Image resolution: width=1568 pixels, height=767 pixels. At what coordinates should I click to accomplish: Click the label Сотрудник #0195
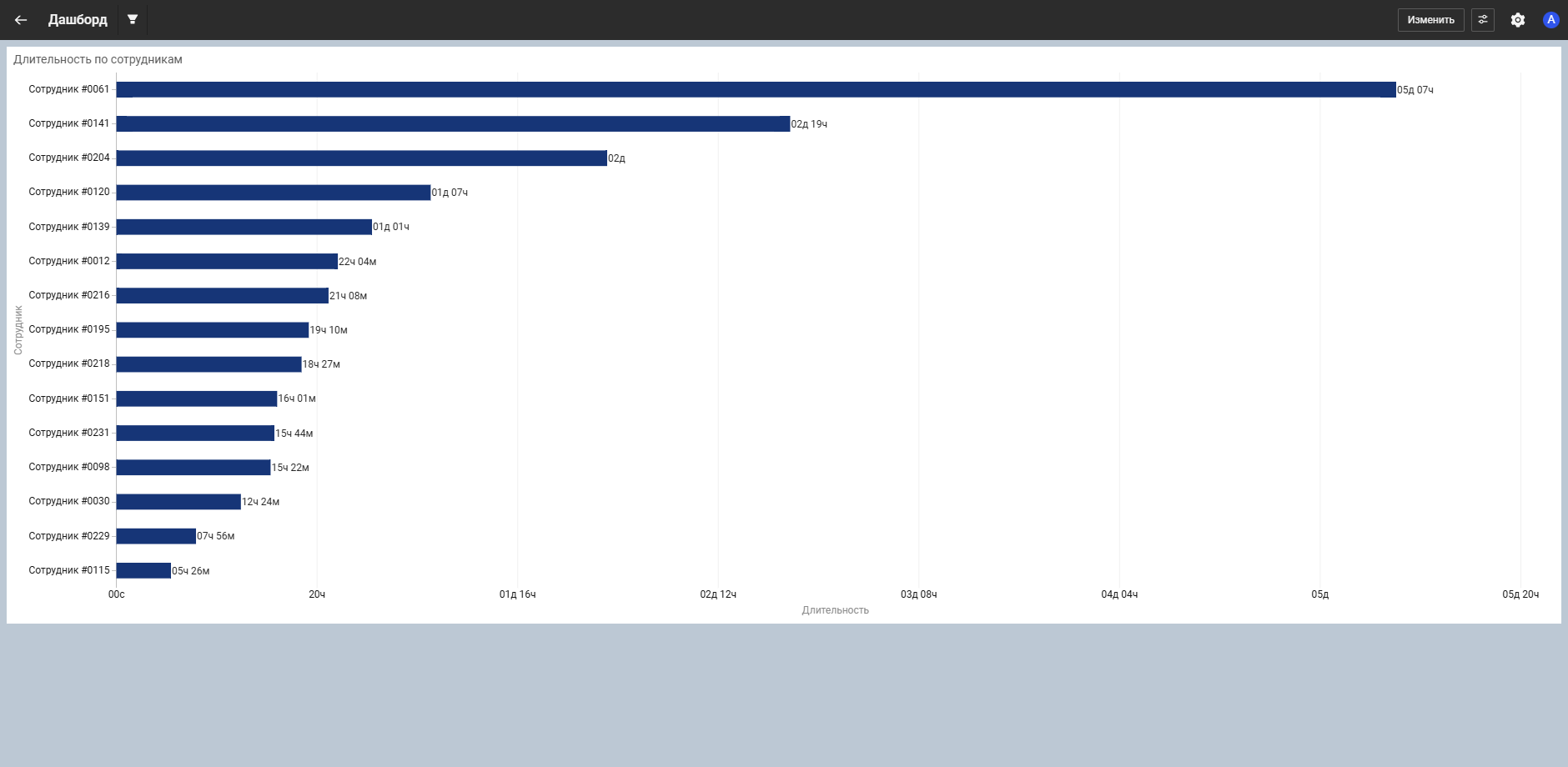click(69, 329)
